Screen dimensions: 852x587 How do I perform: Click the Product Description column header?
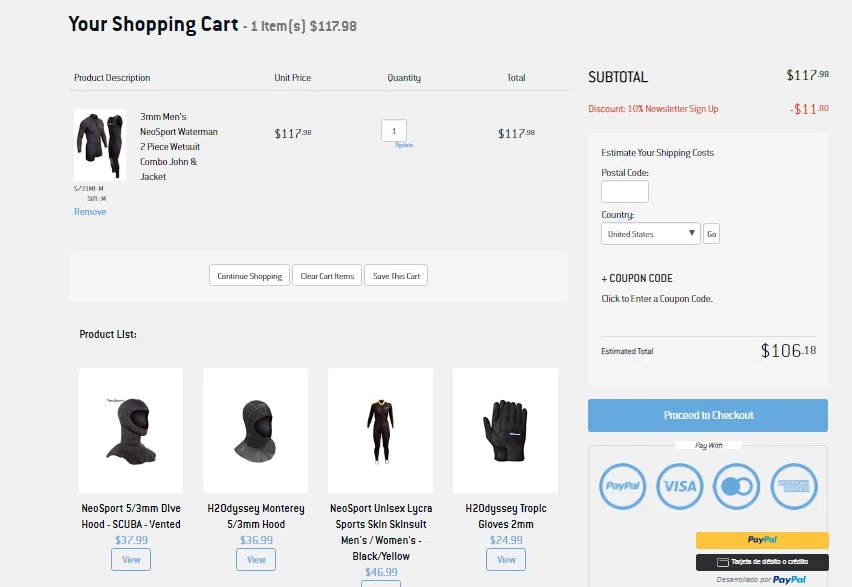point(112,78)
